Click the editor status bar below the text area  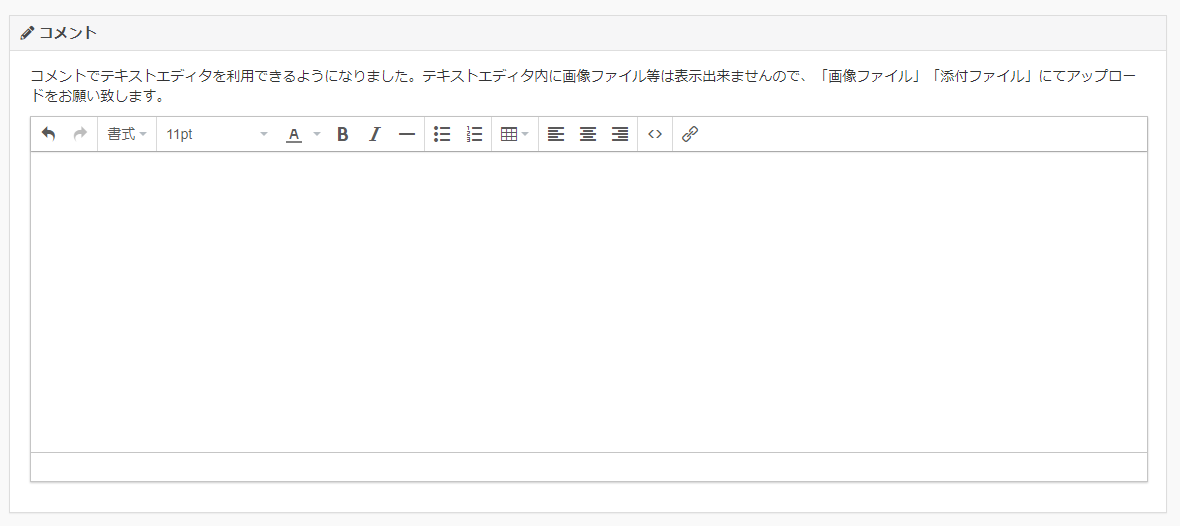pos(589,467)
